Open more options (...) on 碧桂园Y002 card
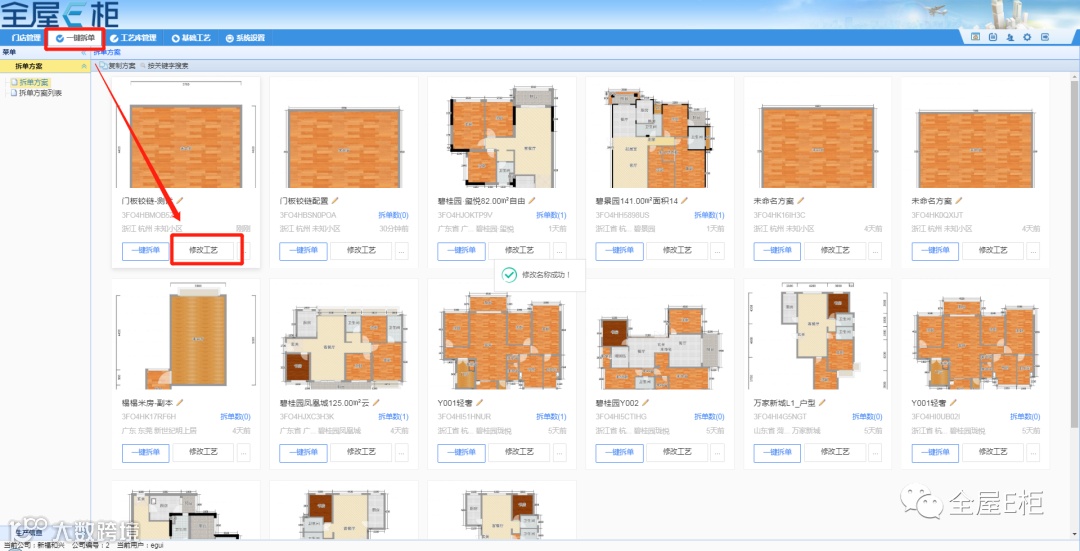Image resolution: width=1080 pixels, height=551 pixels. 718,452
